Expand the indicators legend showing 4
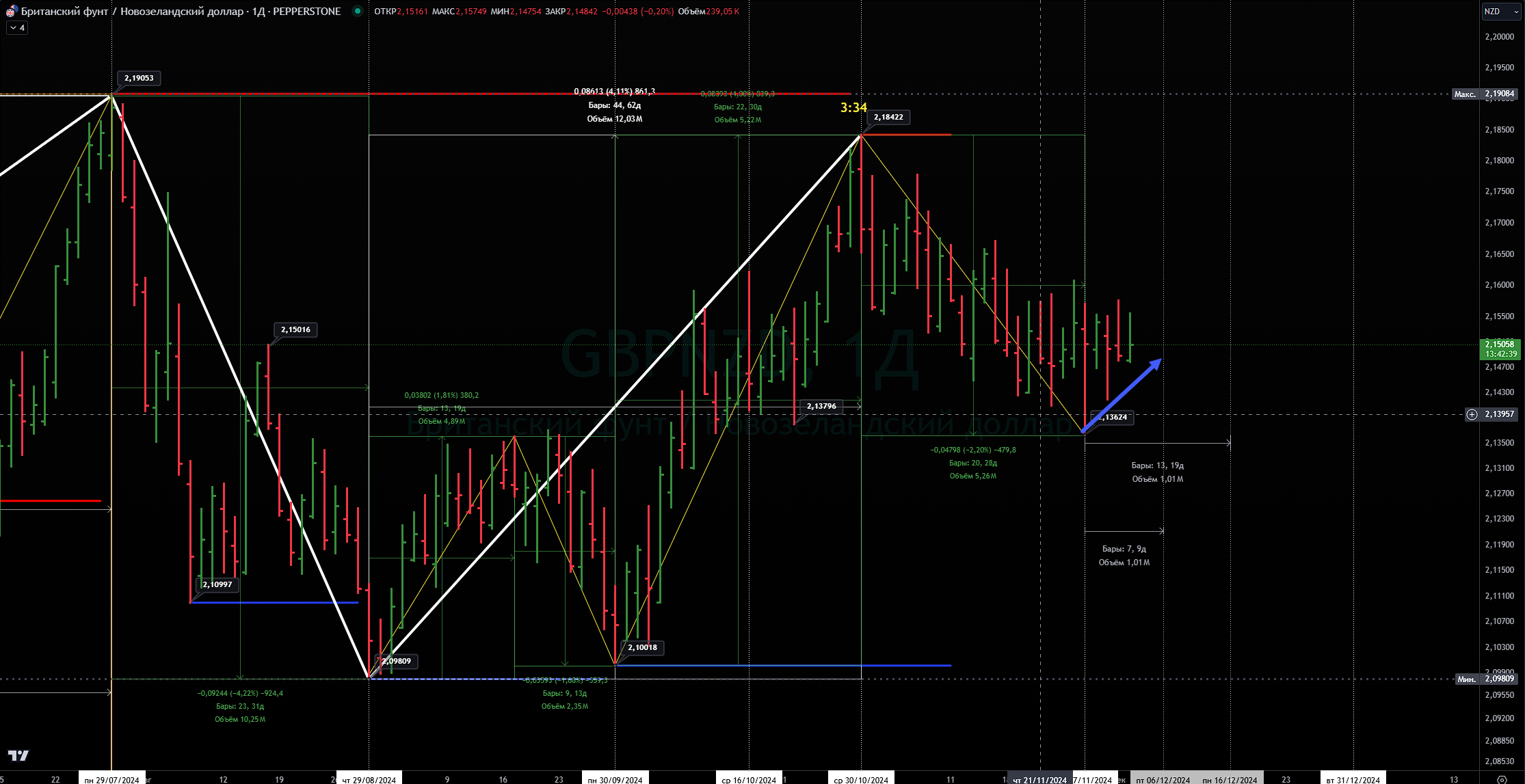Image resolution: width=1525 pixels, height=784 pixels. click(17, 28)
